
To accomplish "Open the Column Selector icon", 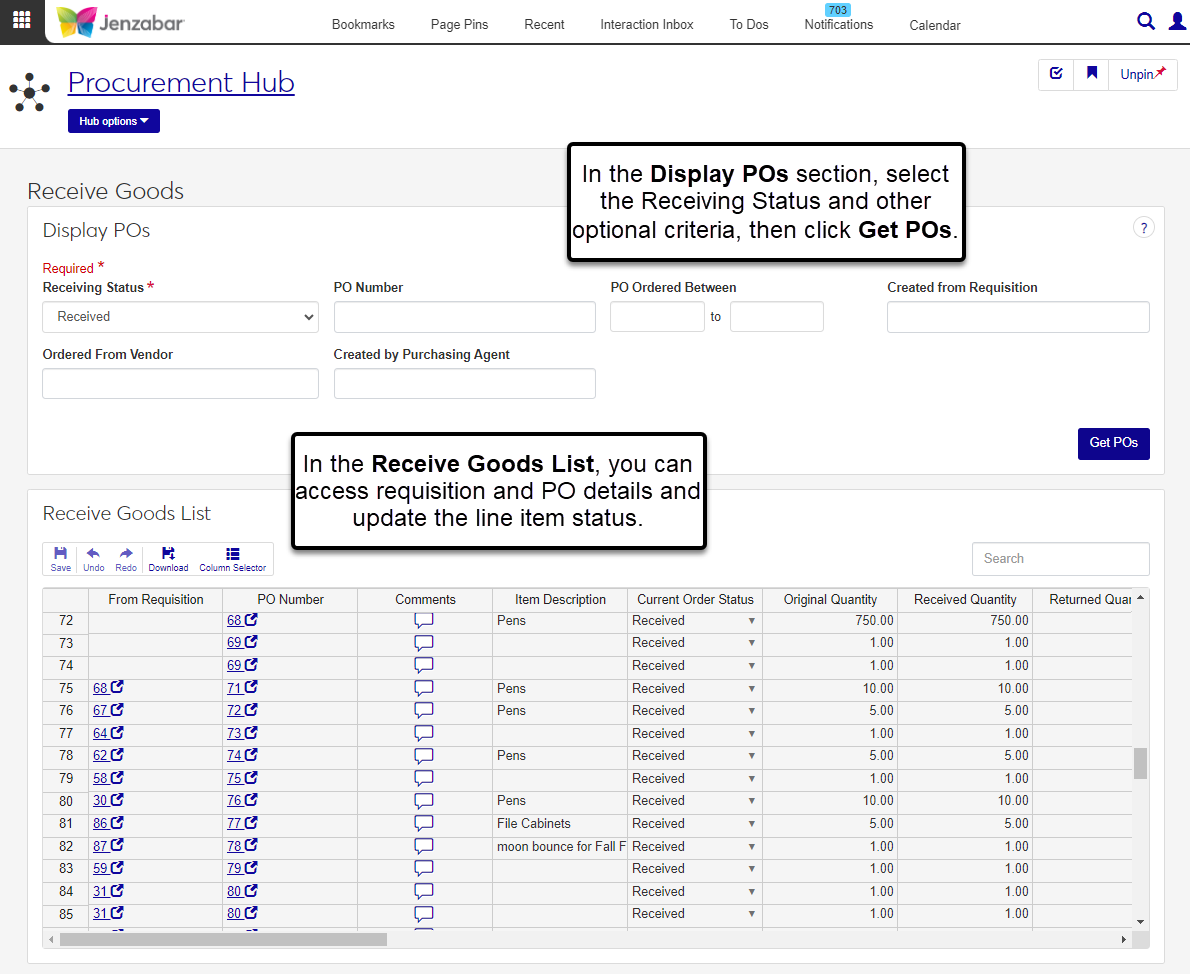I will [x=232, y=559].
